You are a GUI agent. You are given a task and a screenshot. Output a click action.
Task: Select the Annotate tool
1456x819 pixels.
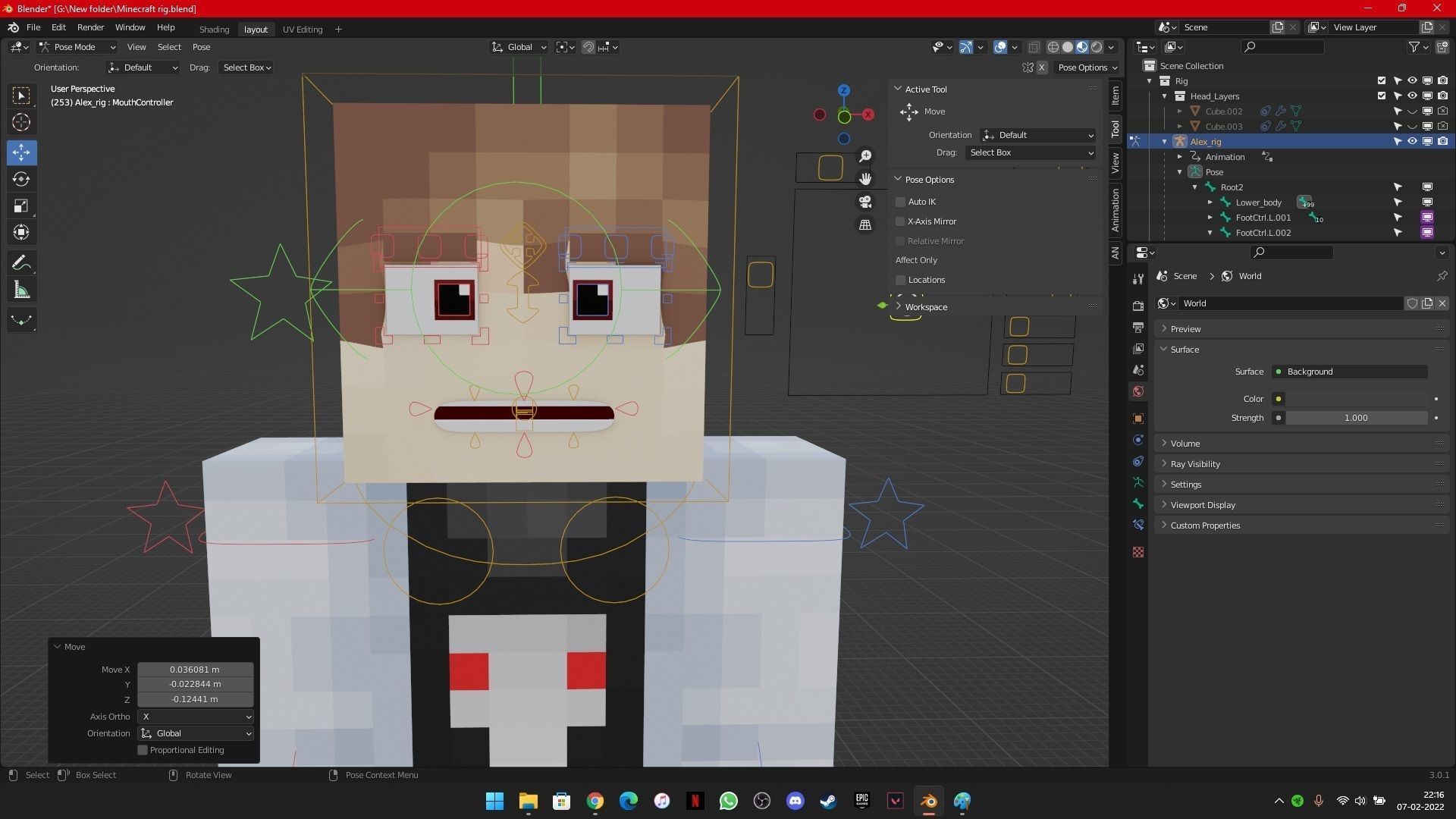(21, 263)
